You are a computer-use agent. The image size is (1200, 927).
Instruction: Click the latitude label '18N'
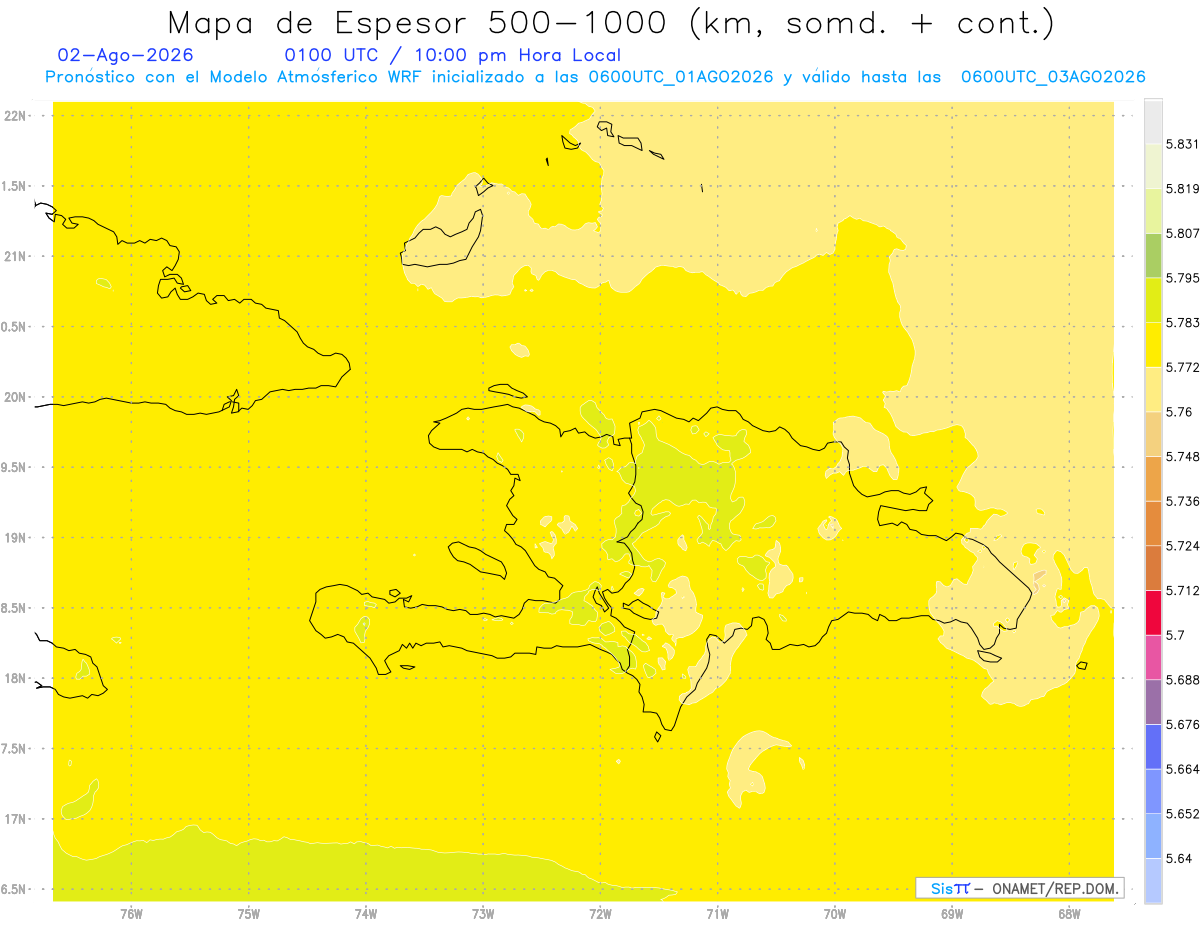click(x=15, y=678)
